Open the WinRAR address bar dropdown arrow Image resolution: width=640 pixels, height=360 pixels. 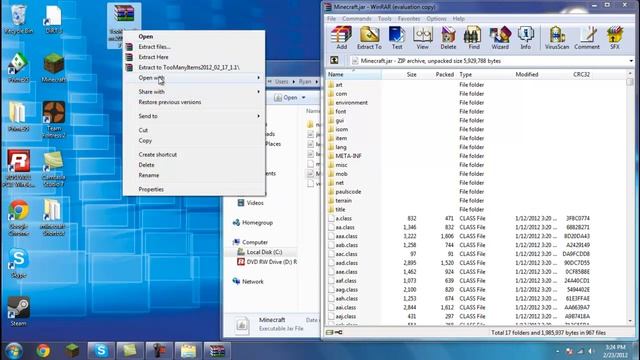(x=631, y=61)
